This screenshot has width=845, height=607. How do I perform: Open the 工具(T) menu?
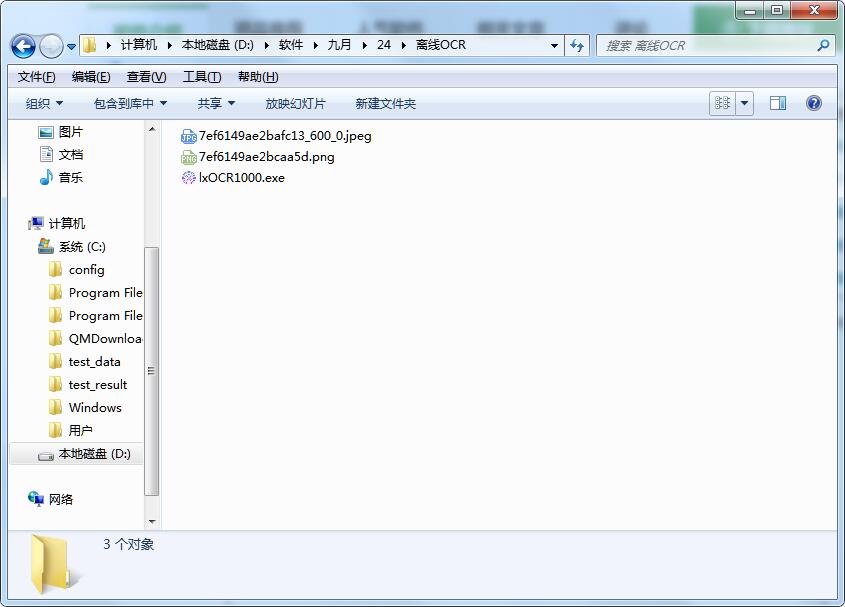(201, 77)
